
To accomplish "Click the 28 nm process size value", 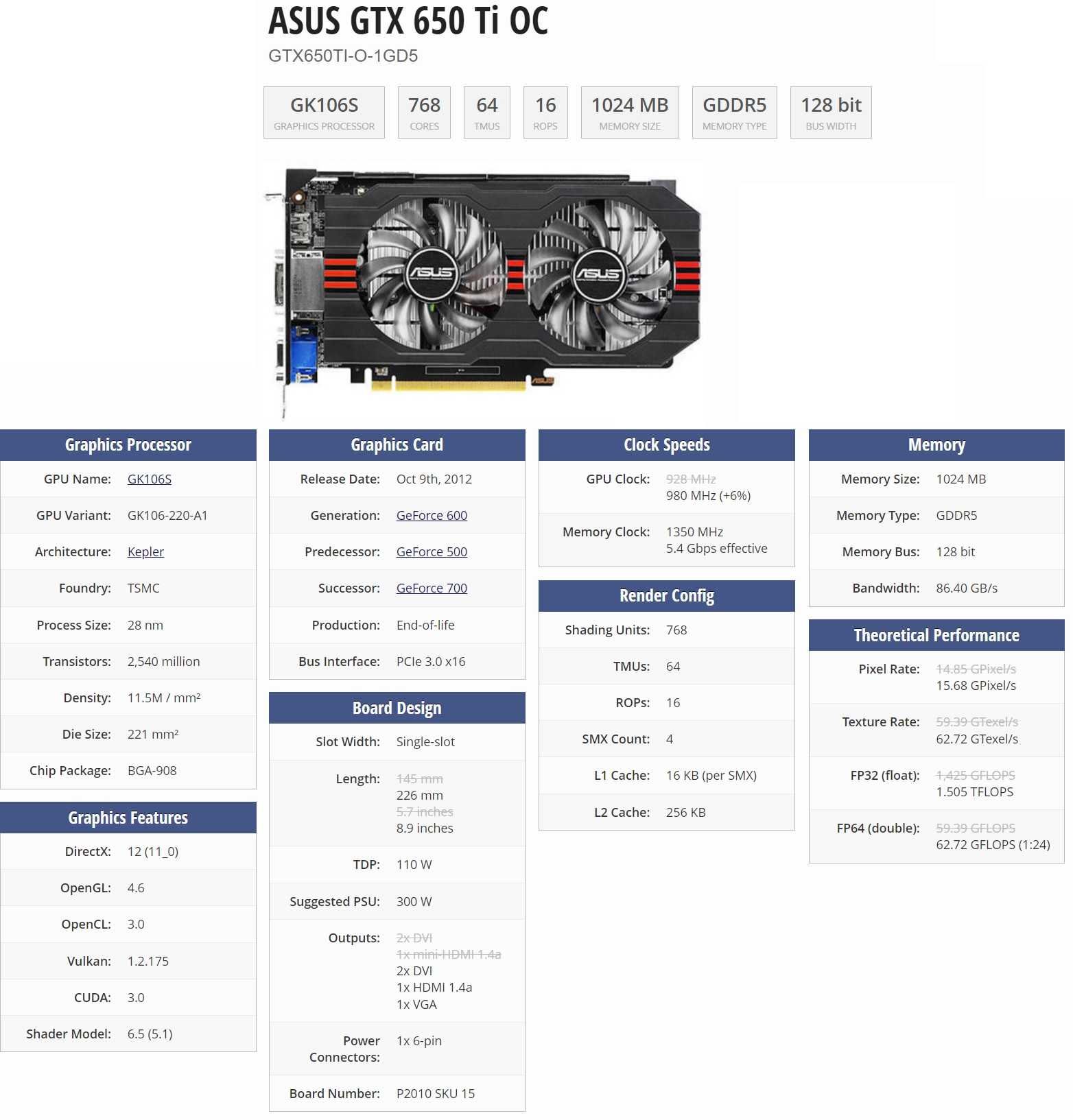I will [145, 625].
